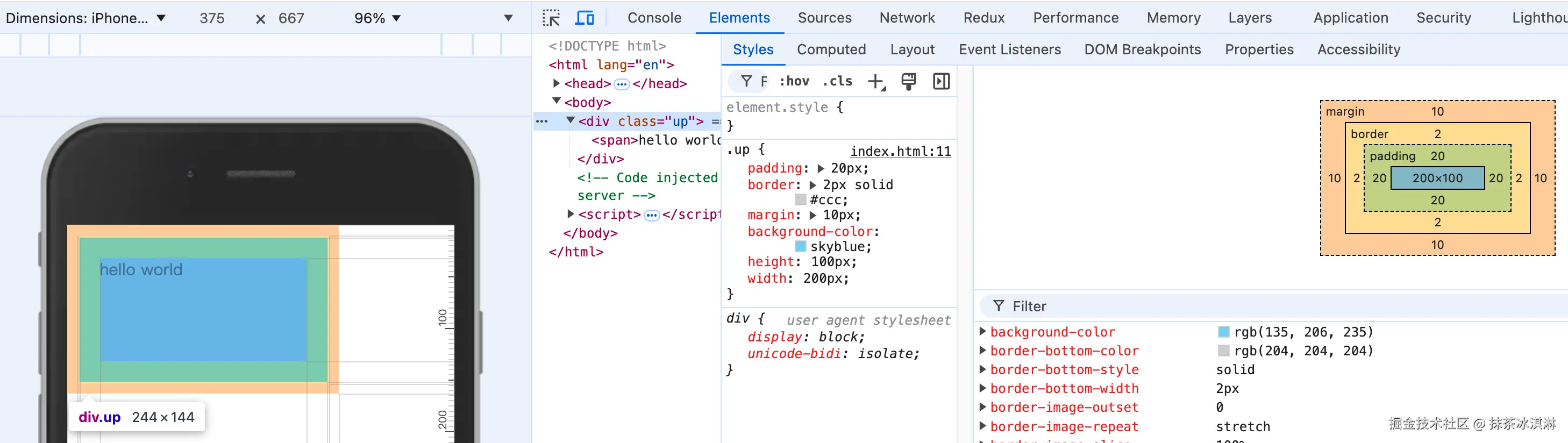The height and width of the screenshot is (443, 1568).
Task: Open the Event Listeners sub-tab
Action: point(1009,49)
